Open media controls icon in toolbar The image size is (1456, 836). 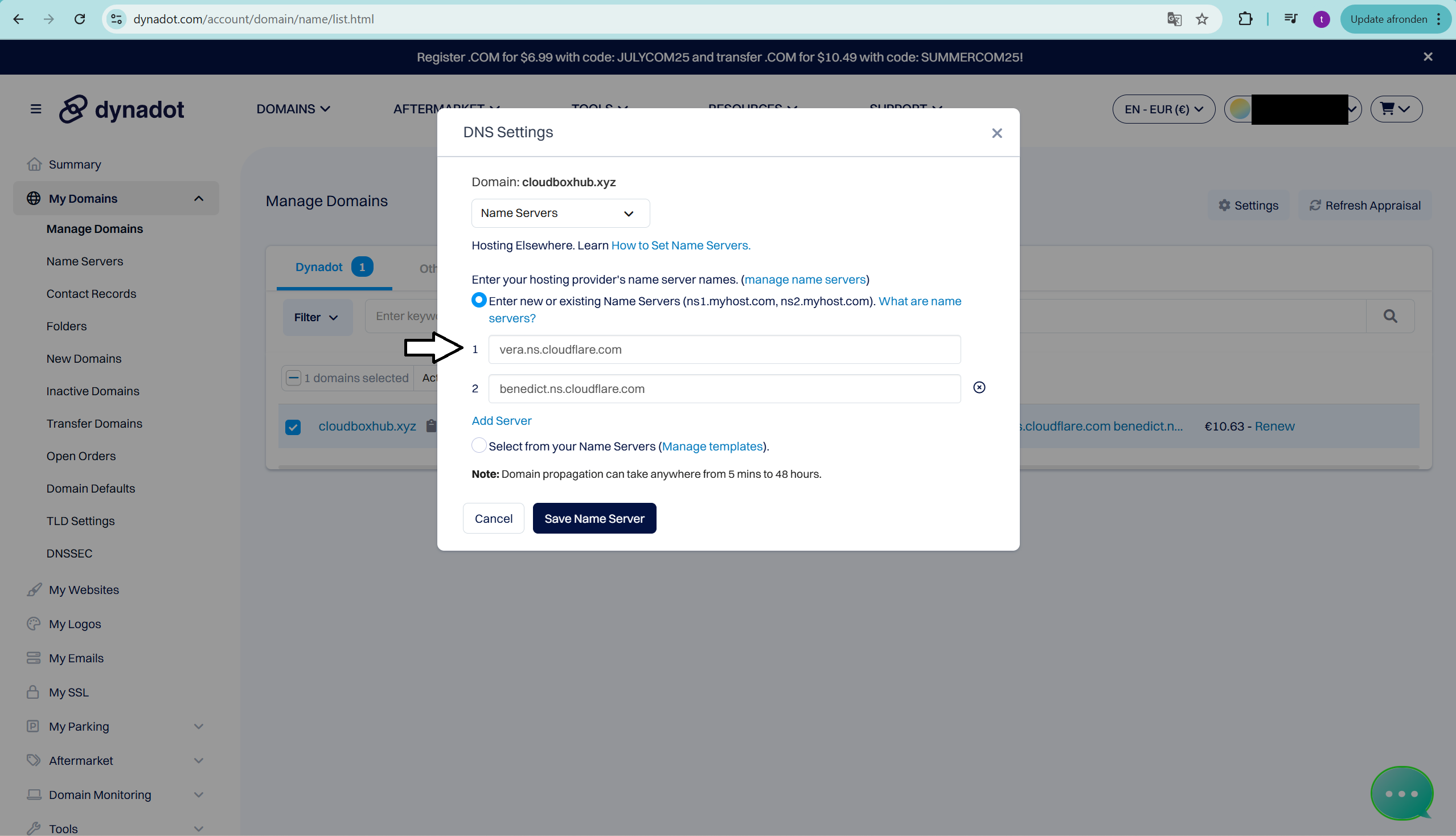coord(1290,19)
